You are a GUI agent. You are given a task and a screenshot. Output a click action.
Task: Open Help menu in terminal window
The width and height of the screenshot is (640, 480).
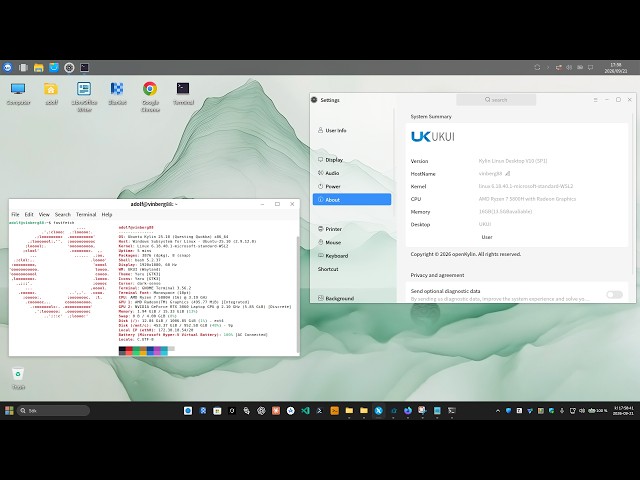pyautogui.click(x=107, y=214)
